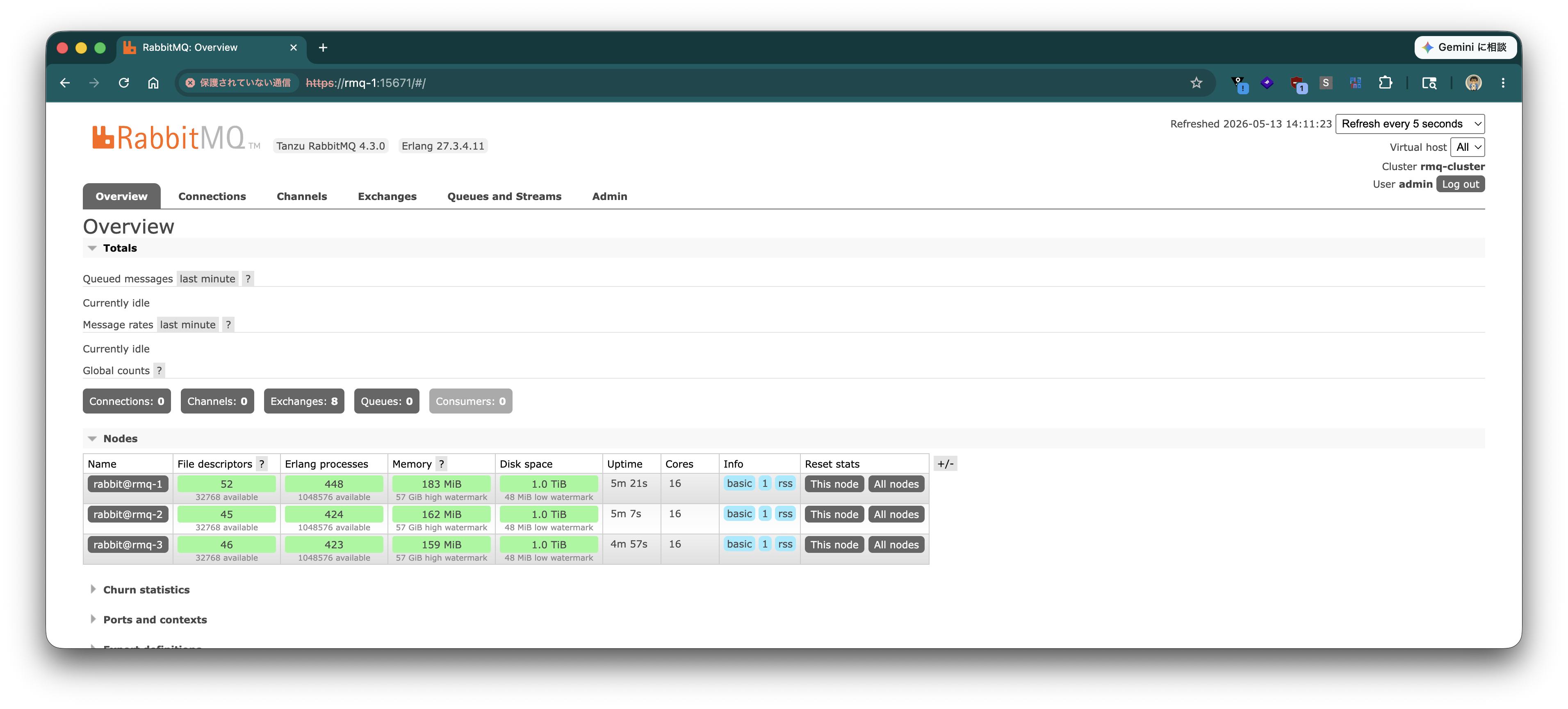The height and width of the screenshot is (709, 1568).
Task: Open the extensions puzzle icon
Action: tap(1386, 83)
